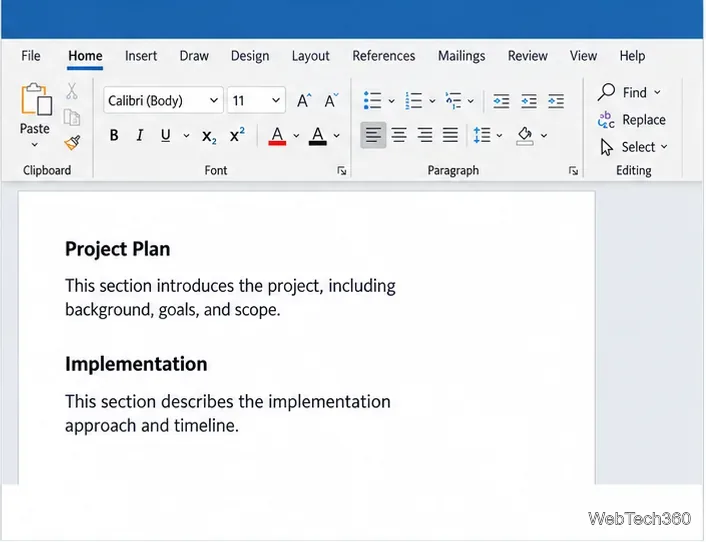Expand underline style options arrow
This screenshot has height=542, width=706.
tap(186, 136)
